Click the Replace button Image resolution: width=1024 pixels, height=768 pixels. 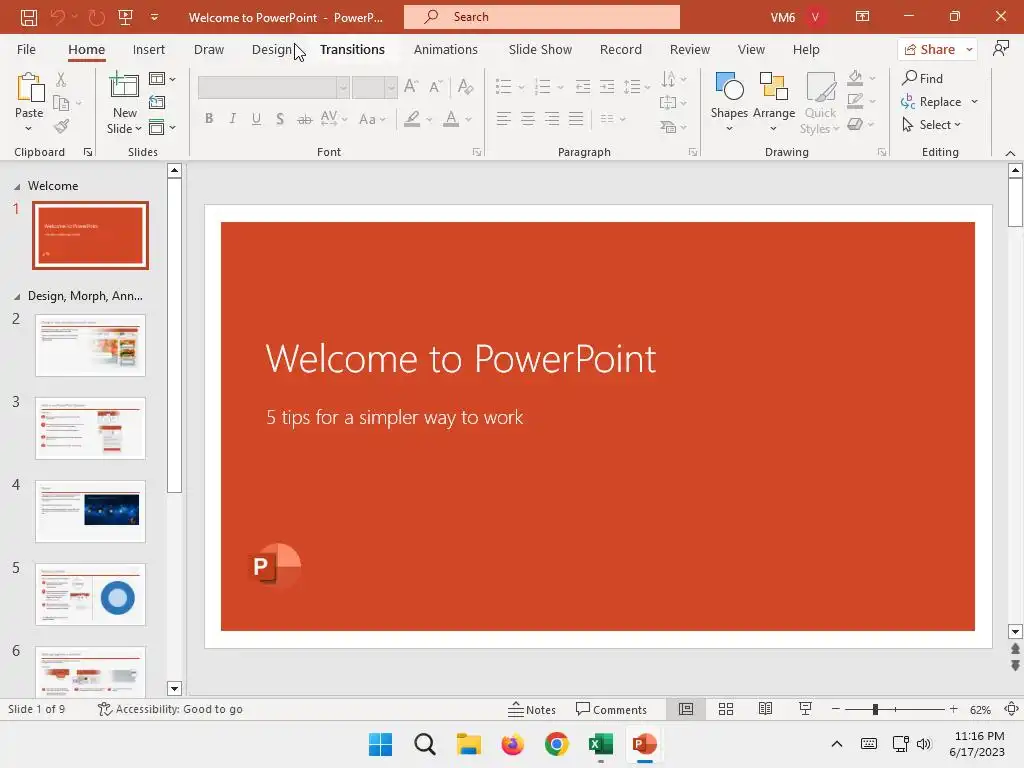(931, 102)
